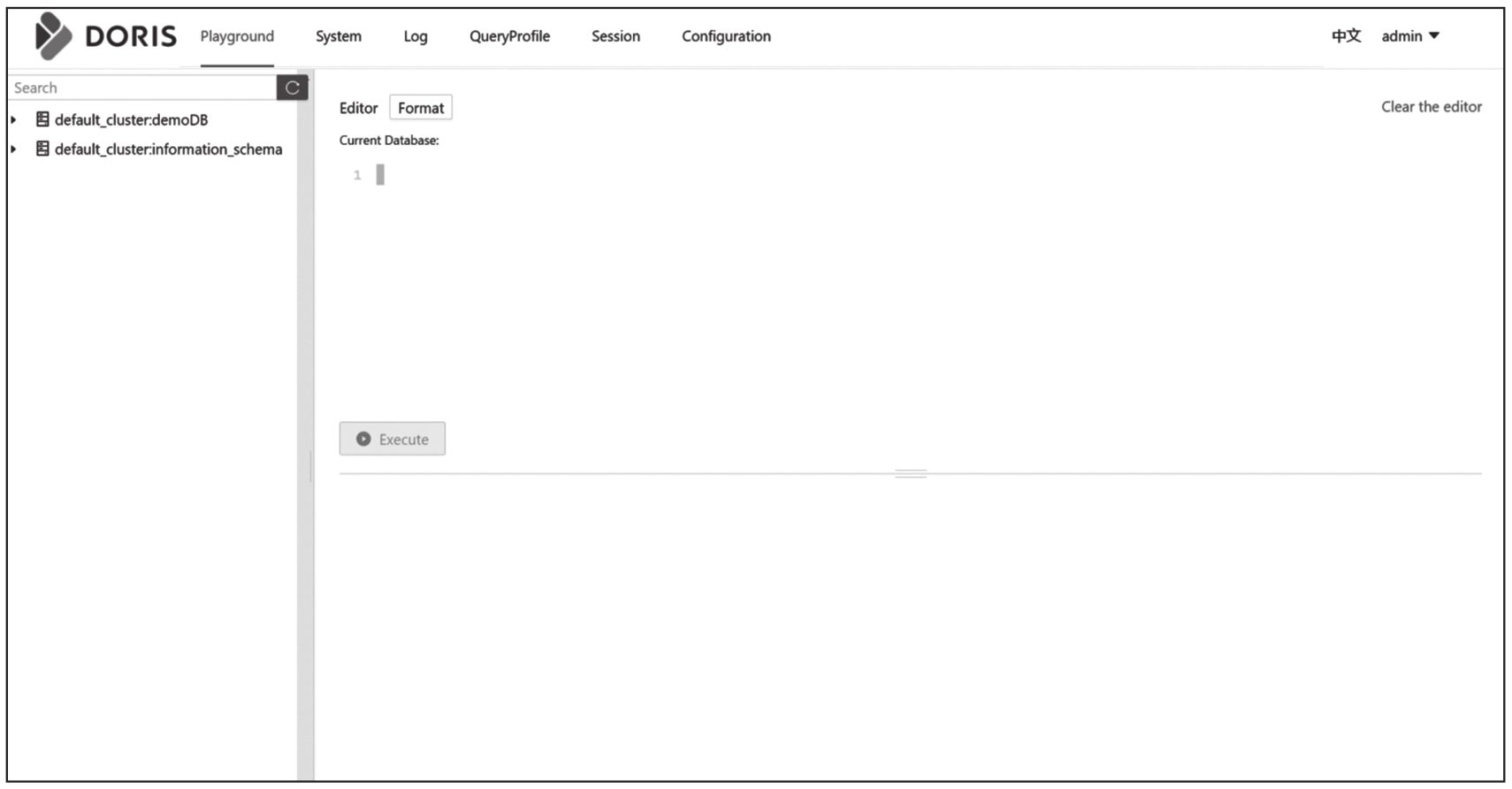Click the horizontal resize handle below Execute

pos(911,473)
